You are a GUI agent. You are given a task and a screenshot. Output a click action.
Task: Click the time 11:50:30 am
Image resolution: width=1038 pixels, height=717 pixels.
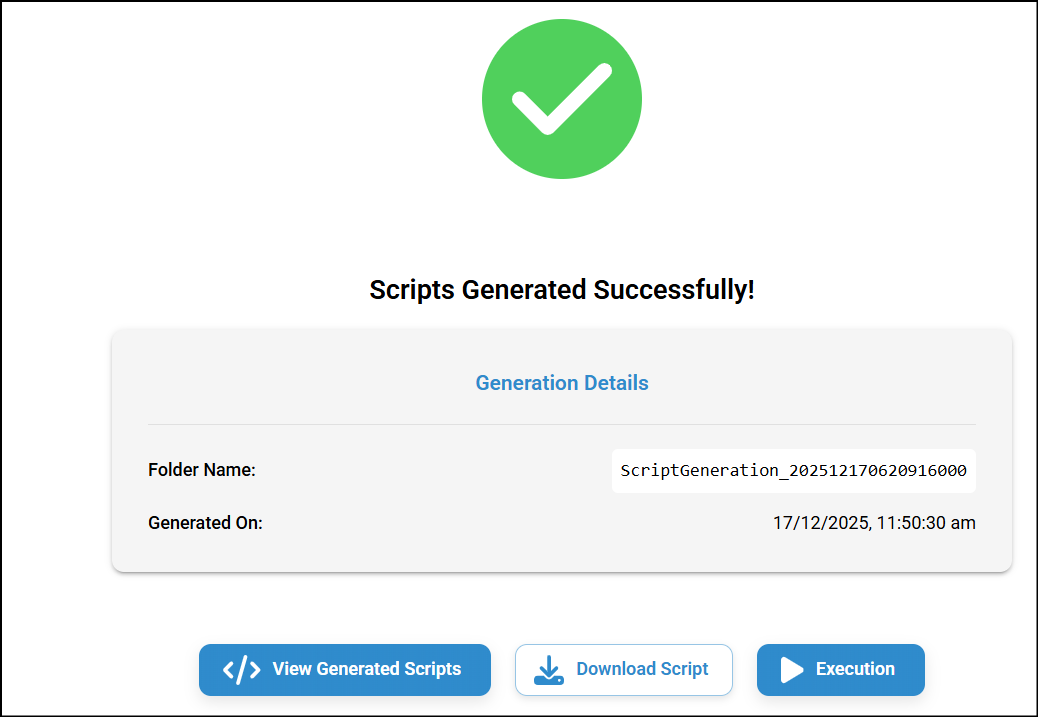(927, 523)
